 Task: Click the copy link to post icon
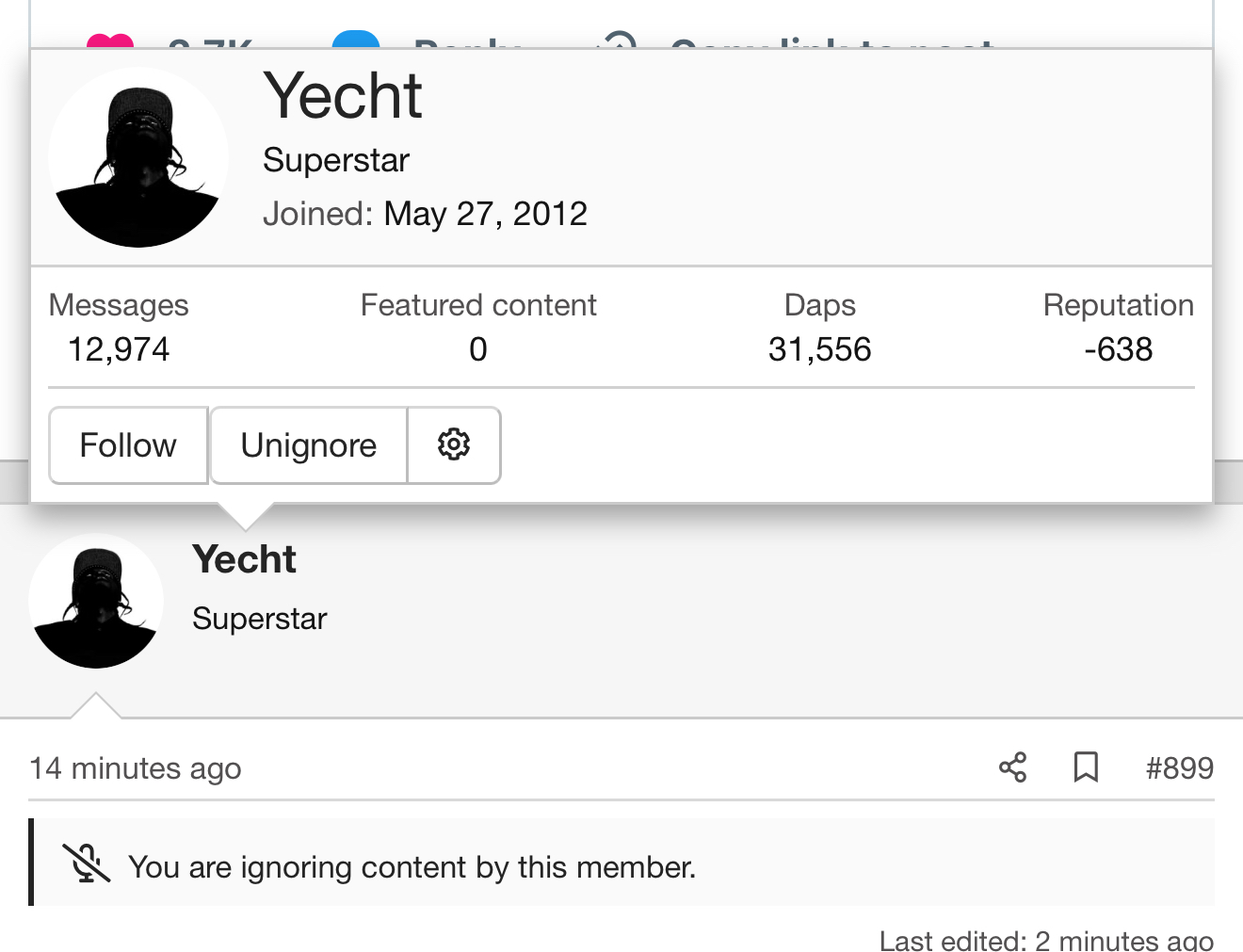click(618, 40)
